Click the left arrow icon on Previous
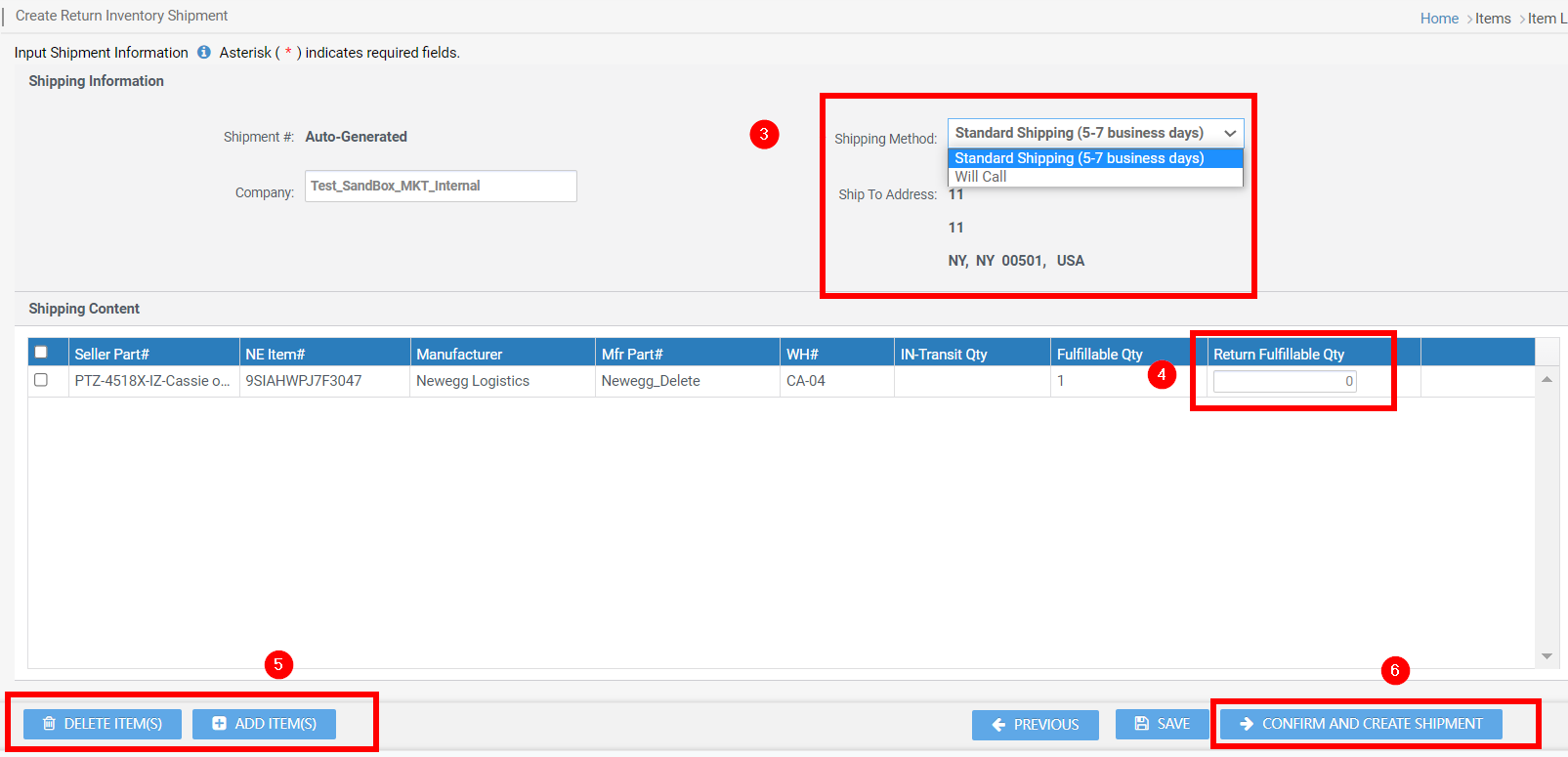Image resolution: width=1568 pixels, height=757 pixels. [998, 725]
